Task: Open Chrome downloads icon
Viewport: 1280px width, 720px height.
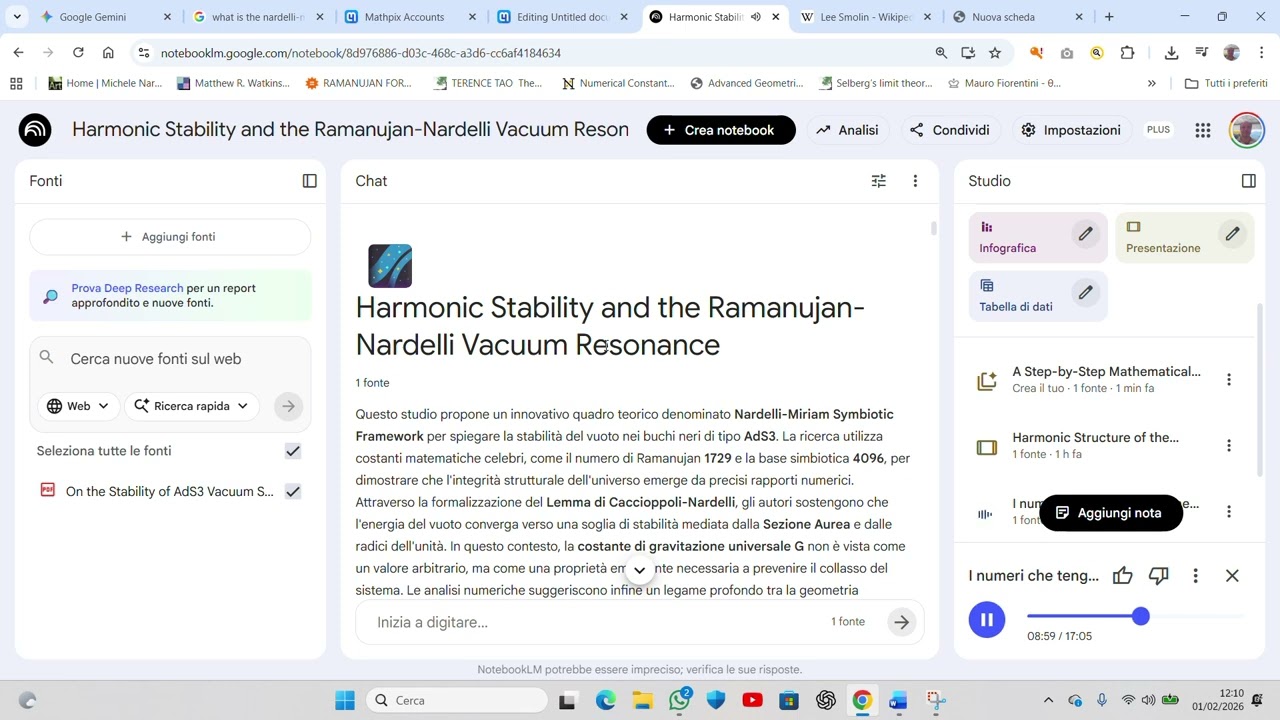Action: 1171,53
